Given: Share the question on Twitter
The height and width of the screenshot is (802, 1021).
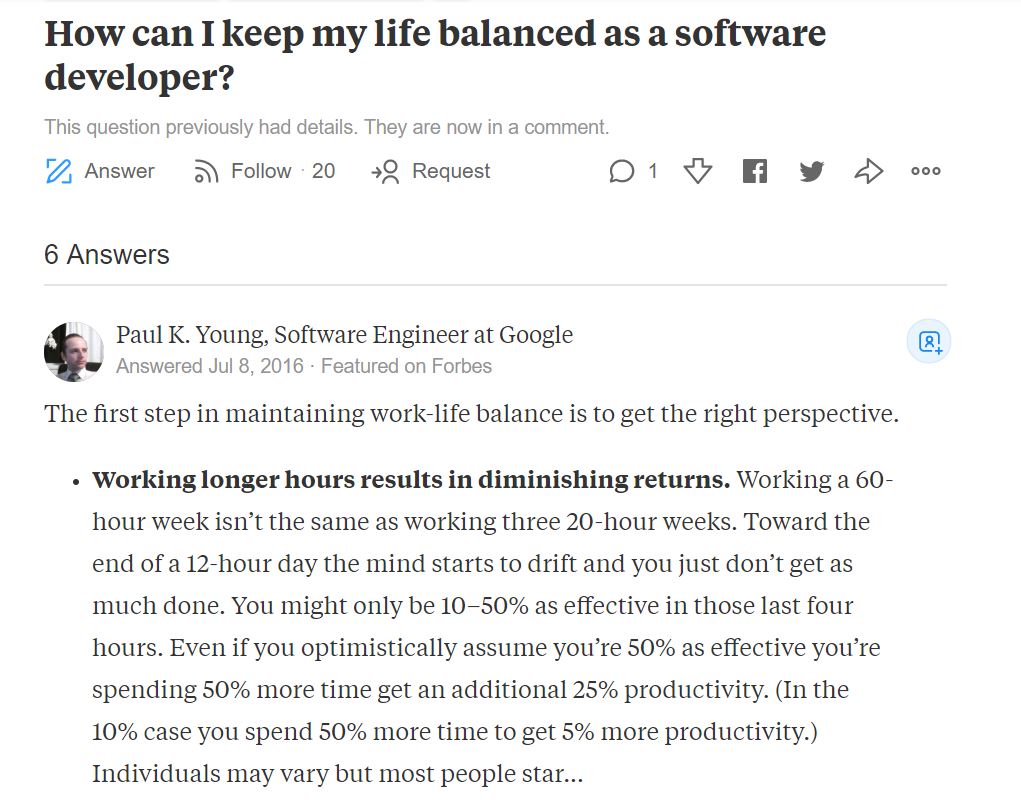Looking at the screenshot, I should (812, 171).
